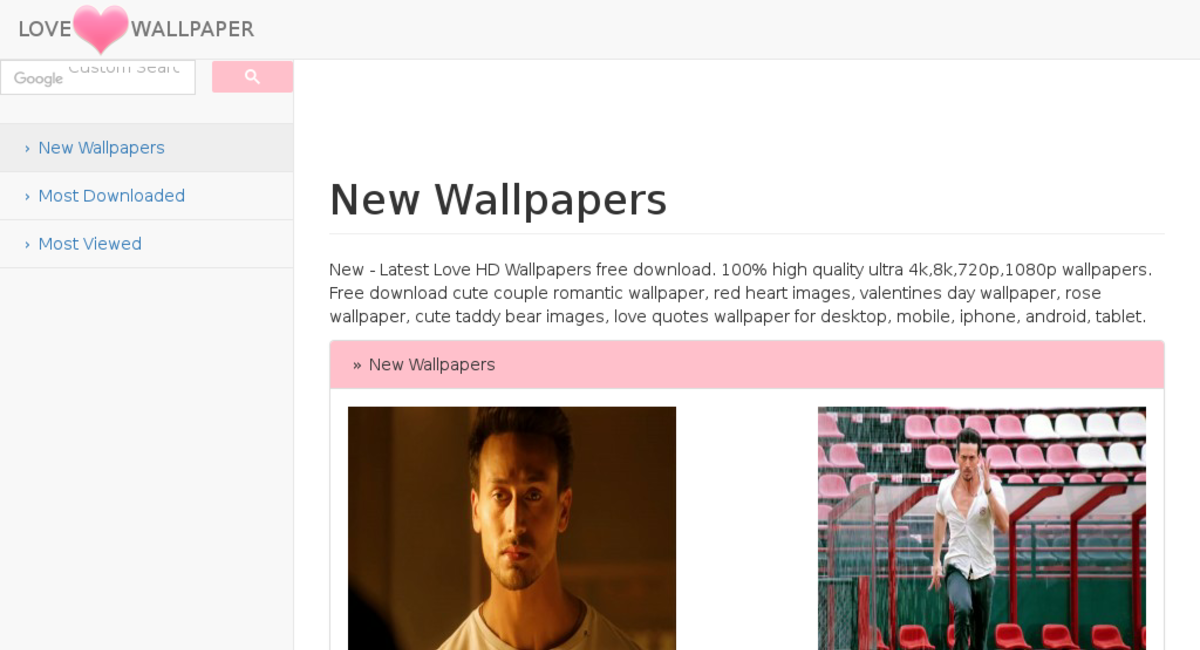1200x650 pixels.
Task: Click the double-arrow icon in pink panel header
Action: coord(357,365)
